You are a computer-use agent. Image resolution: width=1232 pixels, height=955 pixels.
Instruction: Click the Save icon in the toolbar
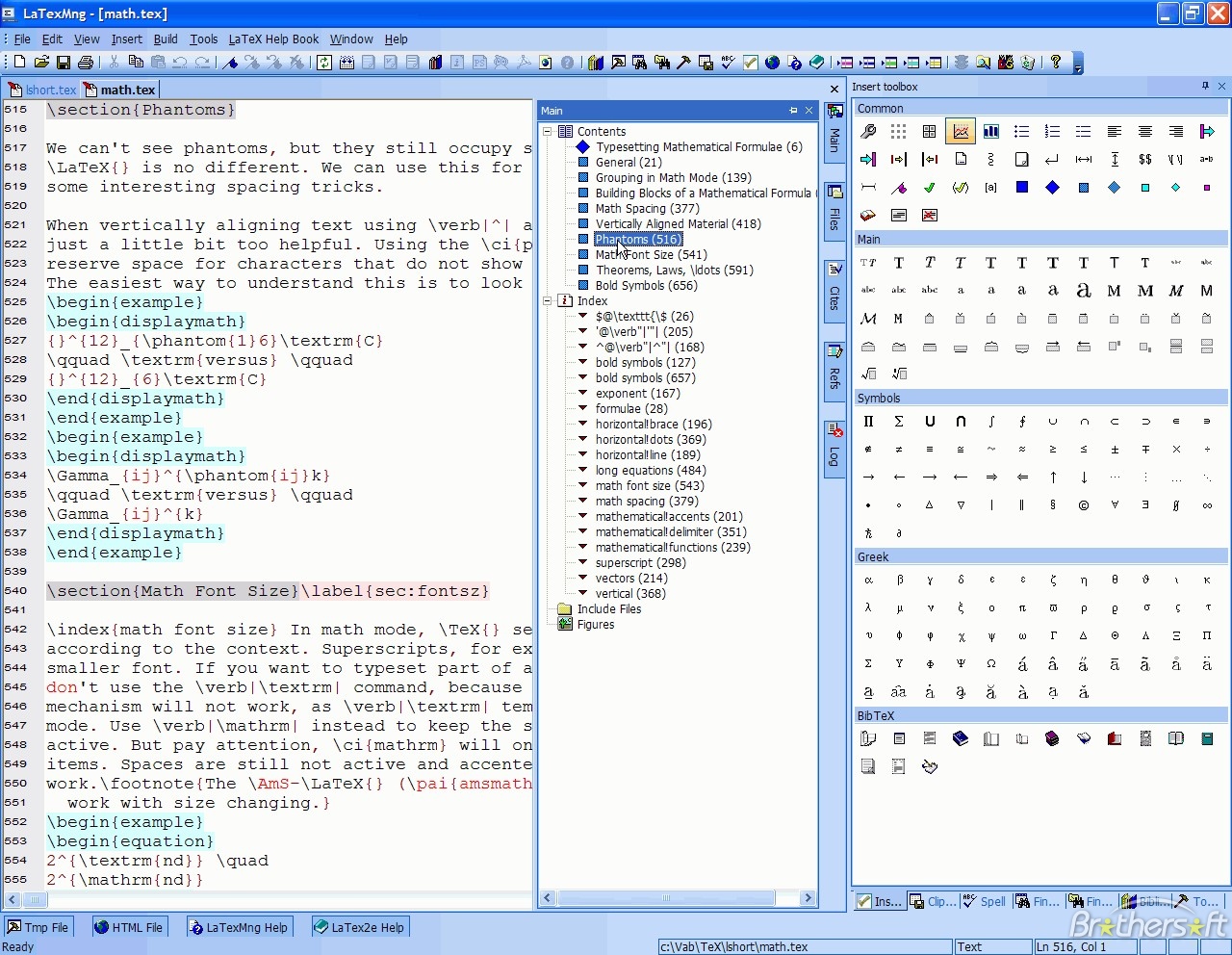[64, 63]
